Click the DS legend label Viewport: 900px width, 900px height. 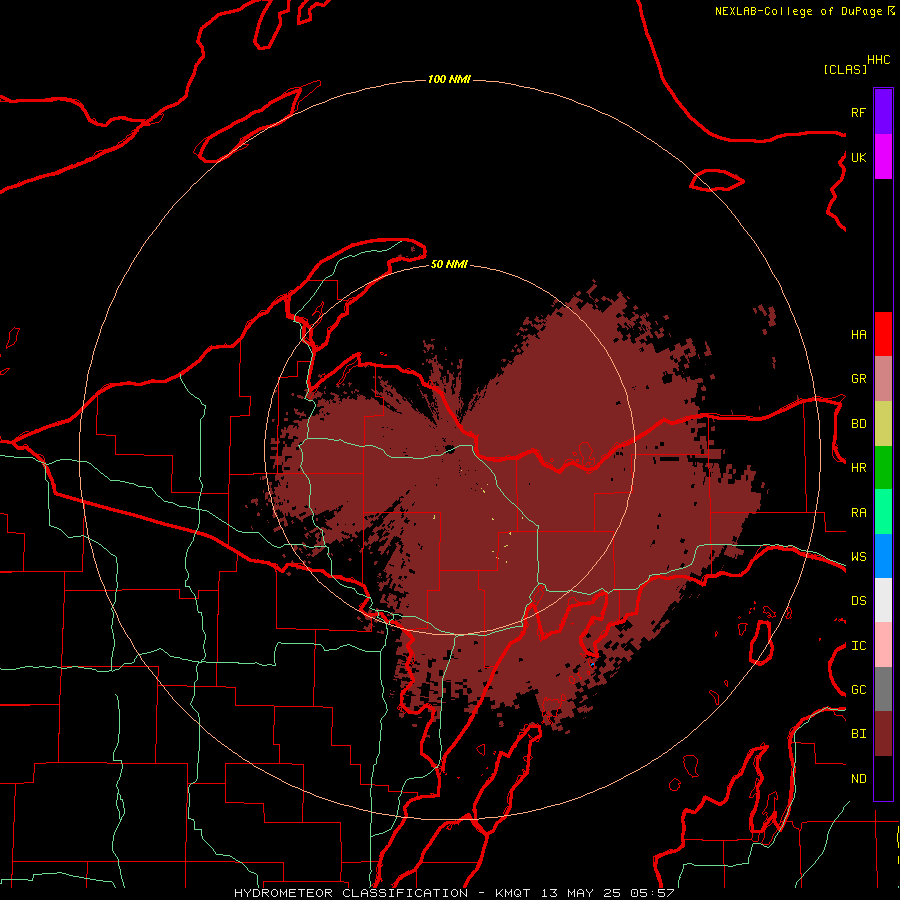pyautogui.click(x=858, y=600)
